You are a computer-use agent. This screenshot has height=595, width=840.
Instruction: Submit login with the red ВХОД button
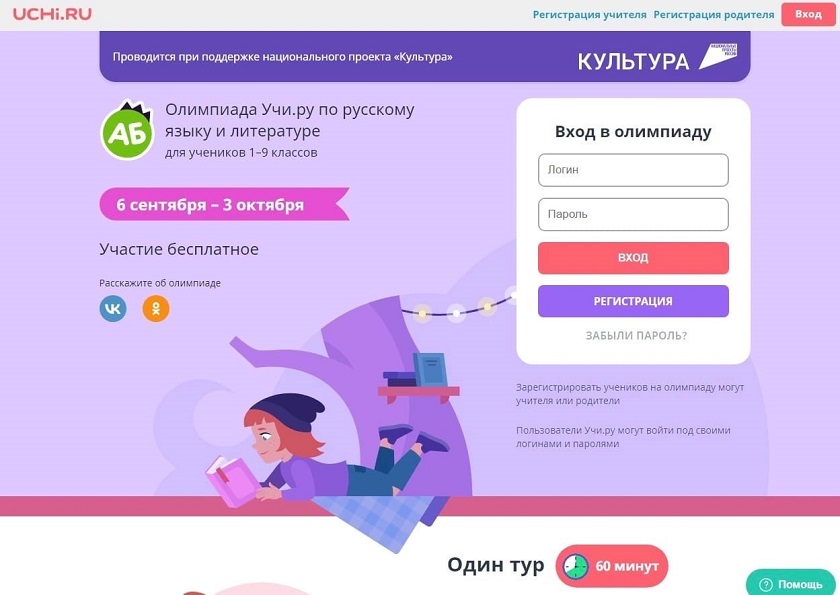pos(633,258)
